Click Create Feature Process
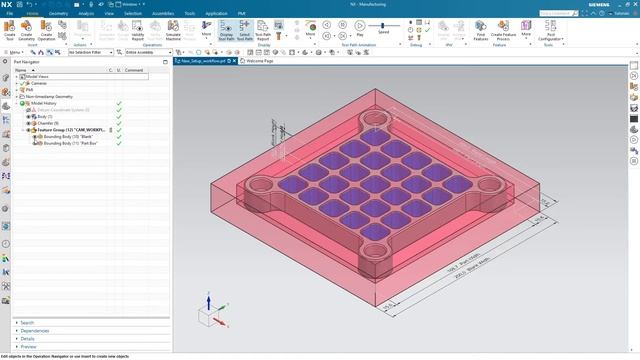The width and height of the screenshot is (640, 360). 503,30
